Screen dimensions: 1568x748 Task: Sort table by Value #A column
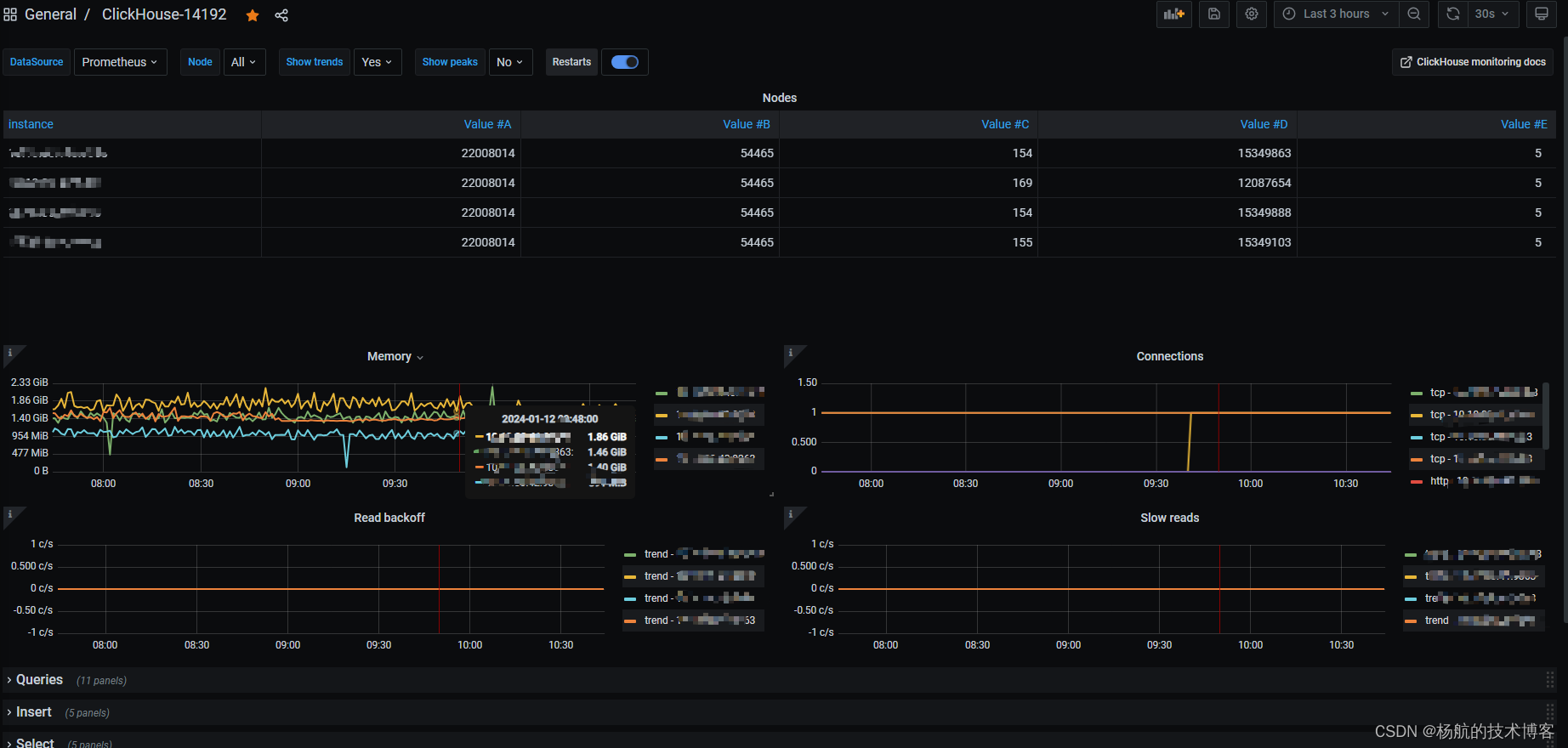click(487, 124)
